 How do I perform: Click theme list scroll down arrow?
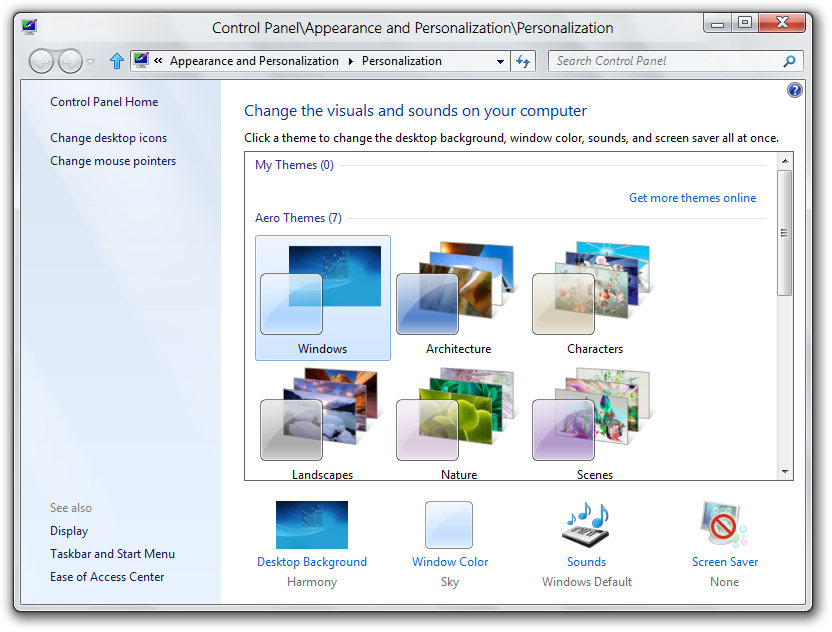[x=785, y=472]
